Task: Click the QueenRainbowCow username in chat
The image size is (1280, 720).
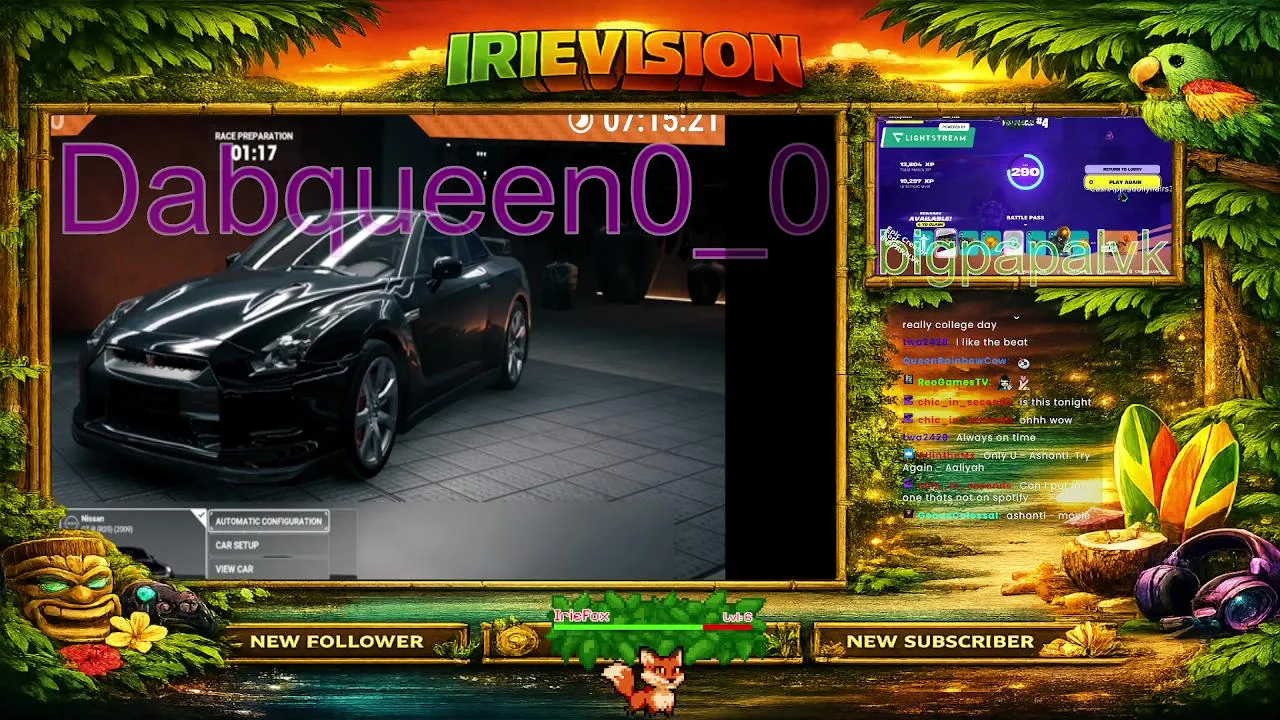Action: click(955, 361)
